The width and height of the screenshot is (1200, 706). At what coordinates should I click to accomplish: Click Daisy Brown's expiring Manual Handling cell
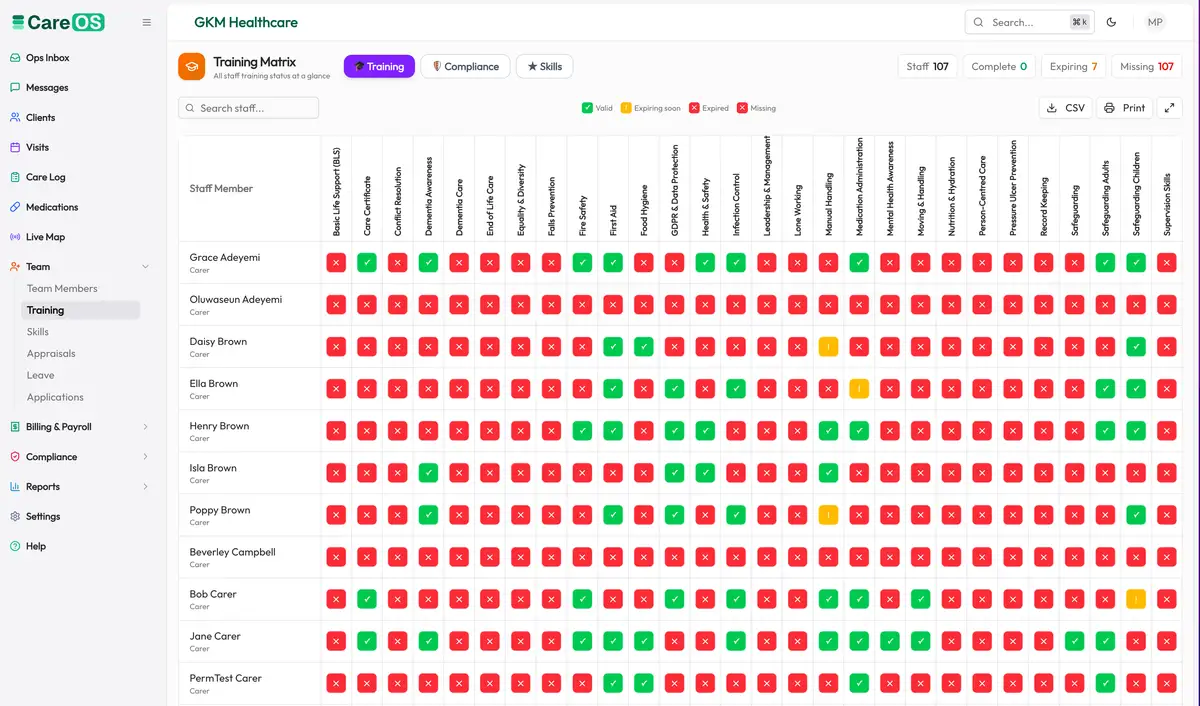point(828,347)
